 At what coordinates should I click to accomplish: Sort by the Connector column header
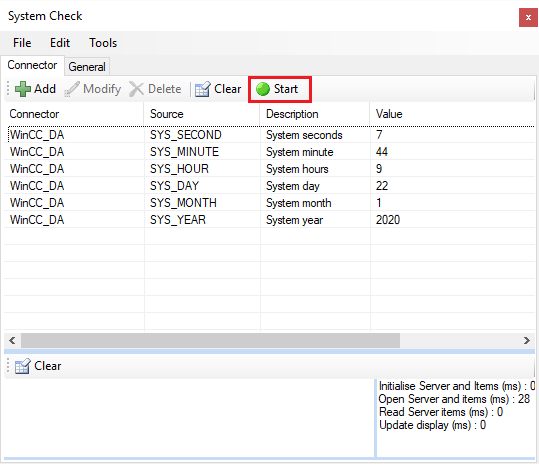tap(74, 114)
